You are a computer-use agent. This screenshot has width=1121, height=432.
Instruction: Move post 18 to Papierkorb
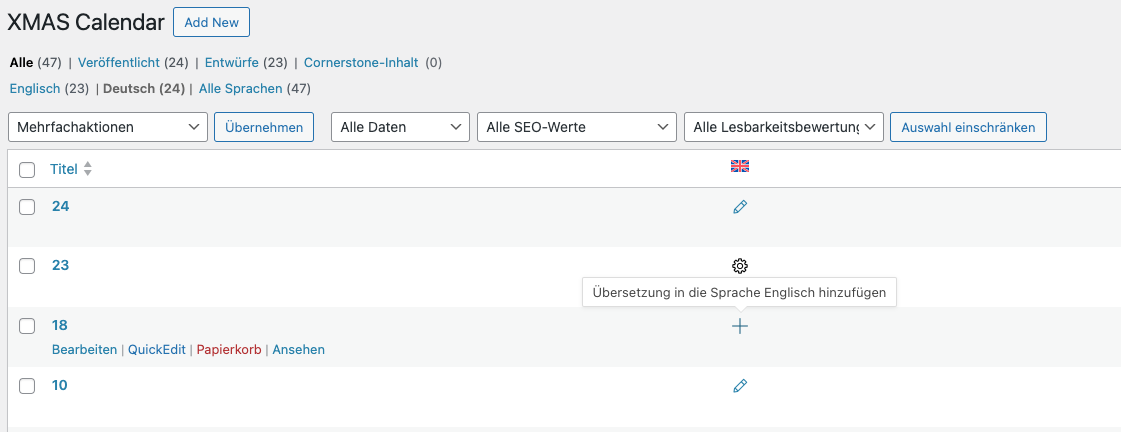[x=229, y=350]
